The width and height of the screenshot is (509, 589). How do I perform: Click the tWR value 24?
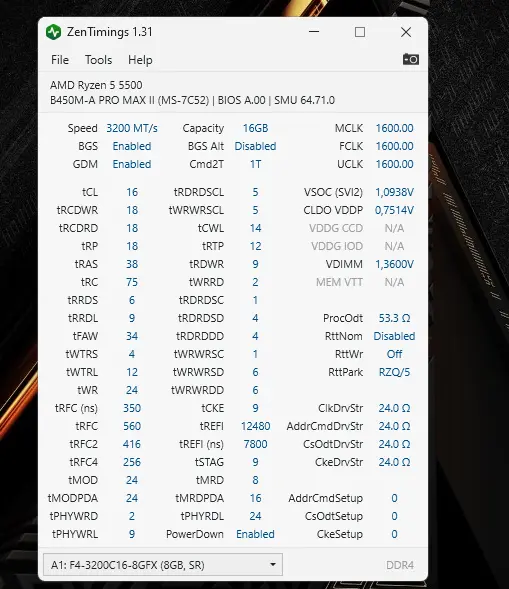pos(132,390)
